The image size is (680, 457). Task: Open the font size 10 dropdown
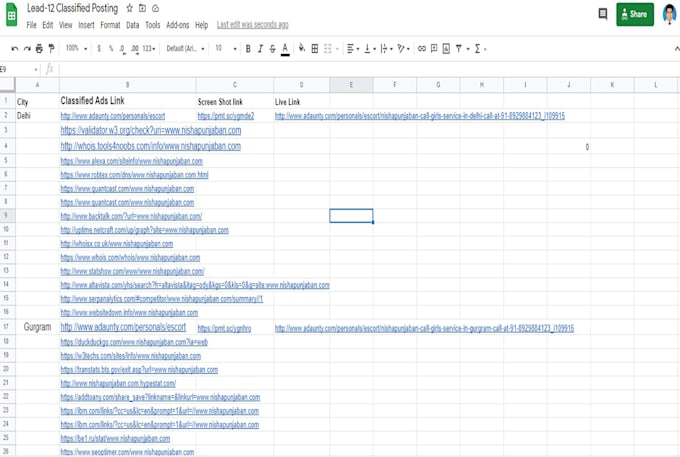[226, 49]
